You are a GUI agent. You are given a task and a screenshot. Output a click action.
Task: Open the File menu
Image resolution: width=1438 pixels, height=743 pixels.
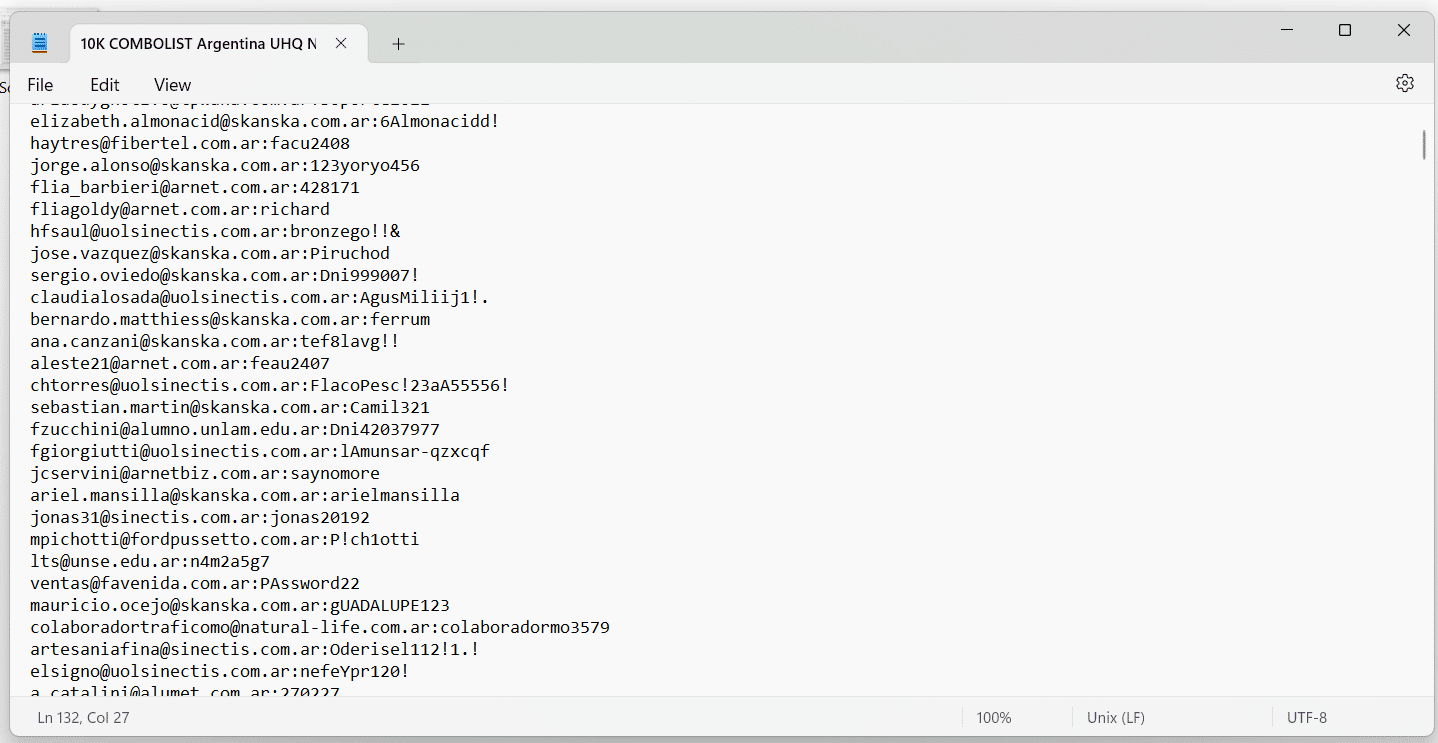(41, 85)
